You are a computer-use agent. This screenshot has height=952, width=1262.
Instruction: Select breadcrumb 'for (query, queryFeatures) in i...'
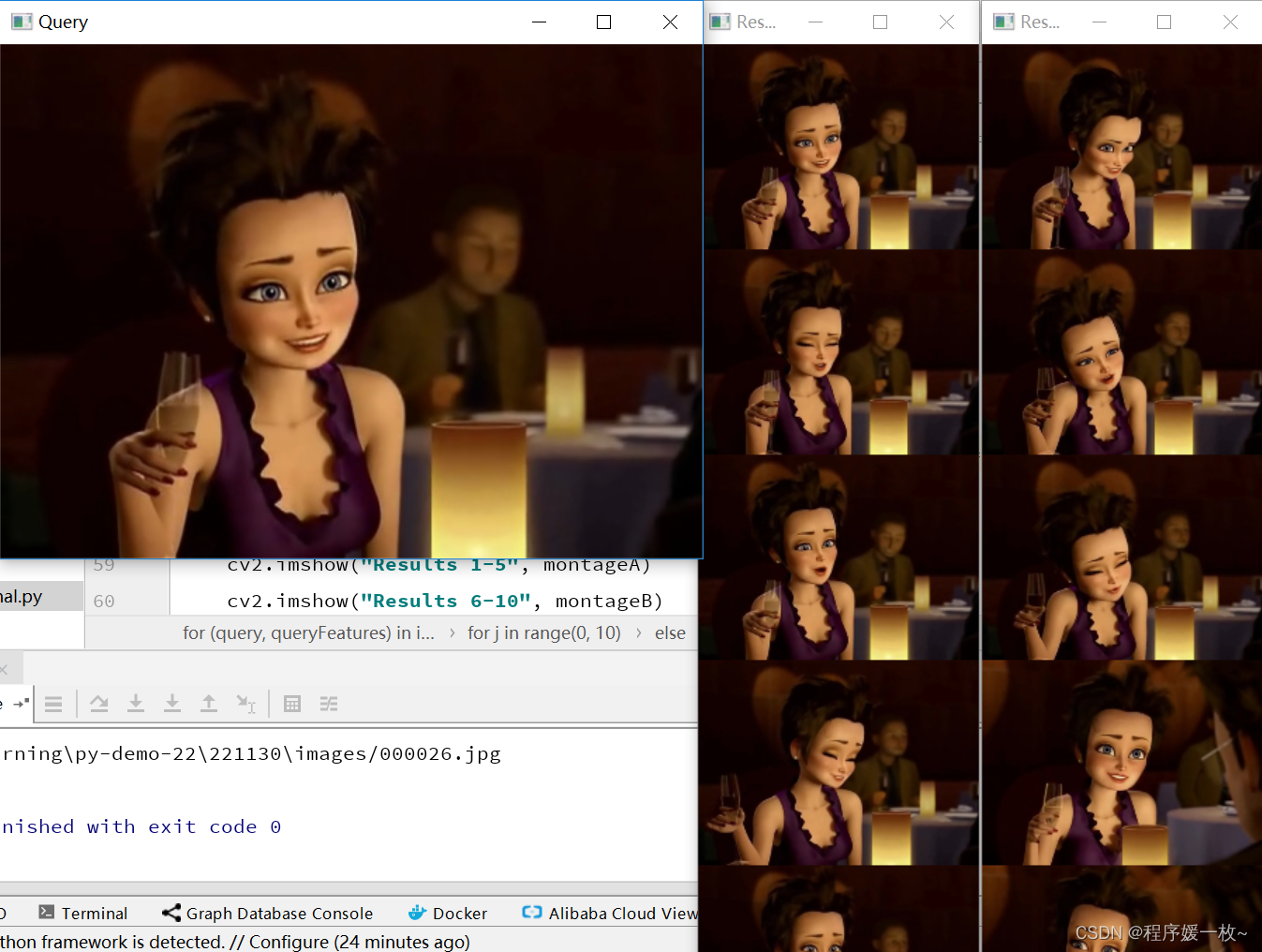coord(308,632)
